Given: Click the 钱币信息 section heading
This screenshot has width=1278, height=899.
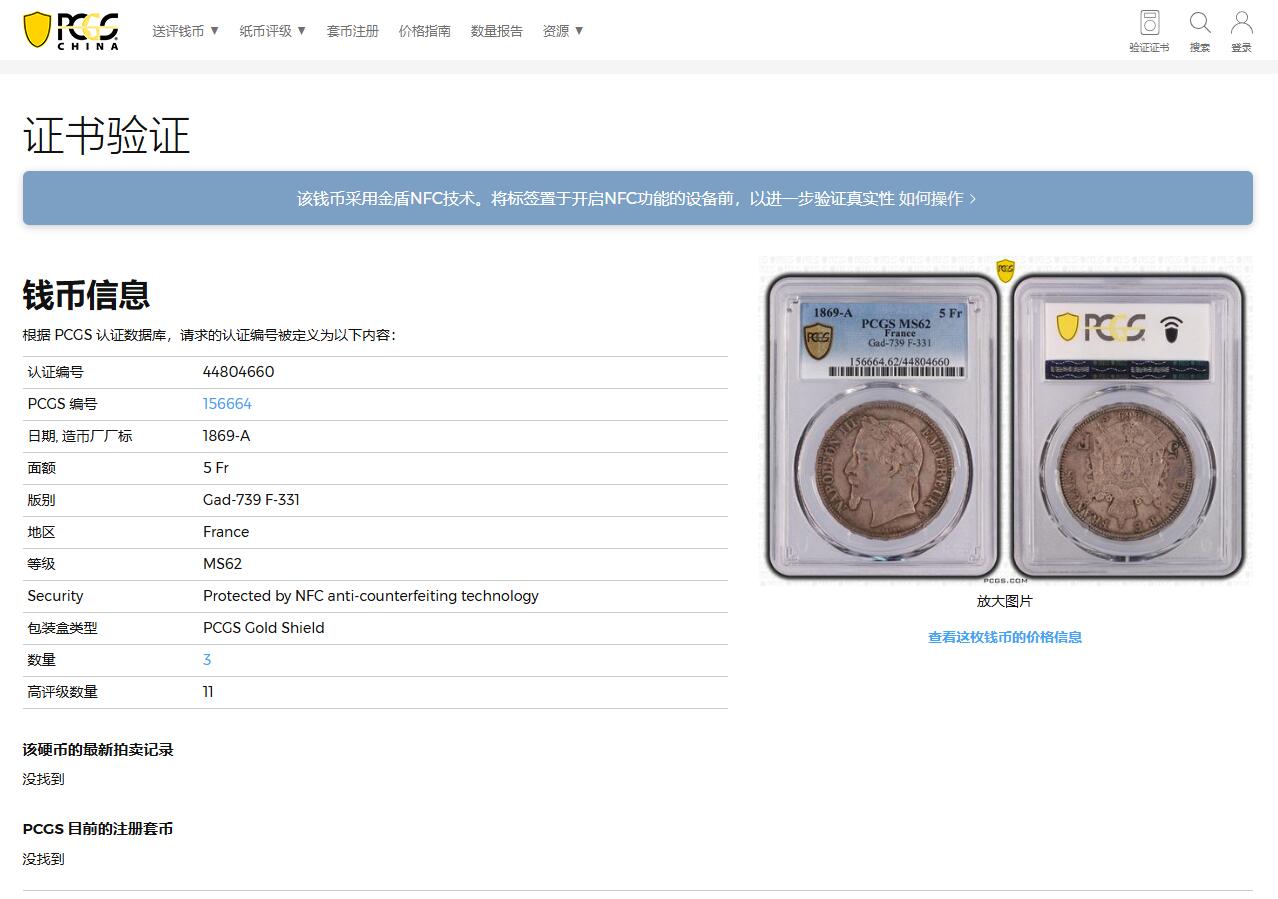Looking at the screenshot, I should tap(87, 295).
